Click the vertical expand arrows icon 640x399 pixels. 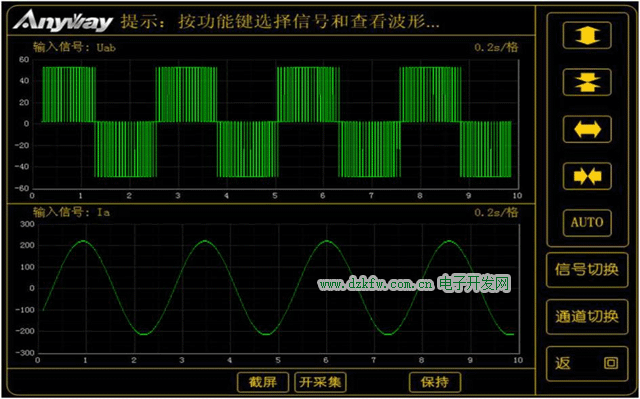(x=587, y=35)
